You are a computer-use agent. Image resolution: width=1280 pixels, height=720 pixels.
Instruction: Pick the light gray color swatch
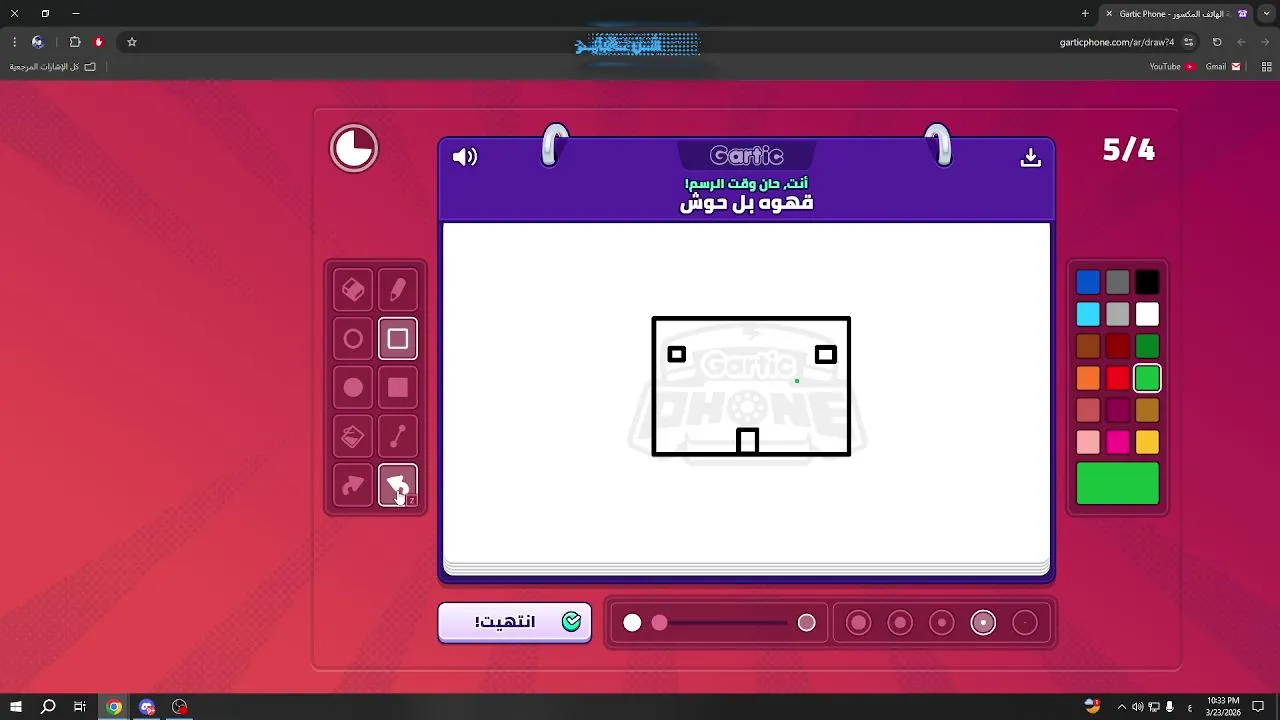coord(1118,315)
